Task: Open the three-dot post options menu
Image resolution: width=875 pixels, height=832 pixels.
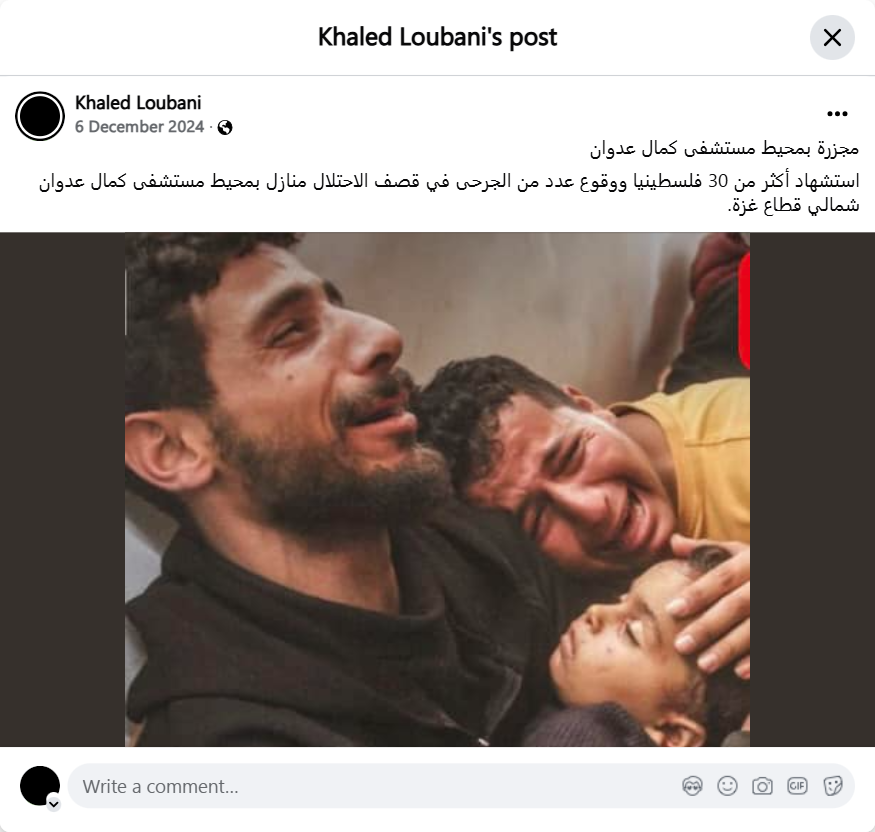Action: pos(837,114)
